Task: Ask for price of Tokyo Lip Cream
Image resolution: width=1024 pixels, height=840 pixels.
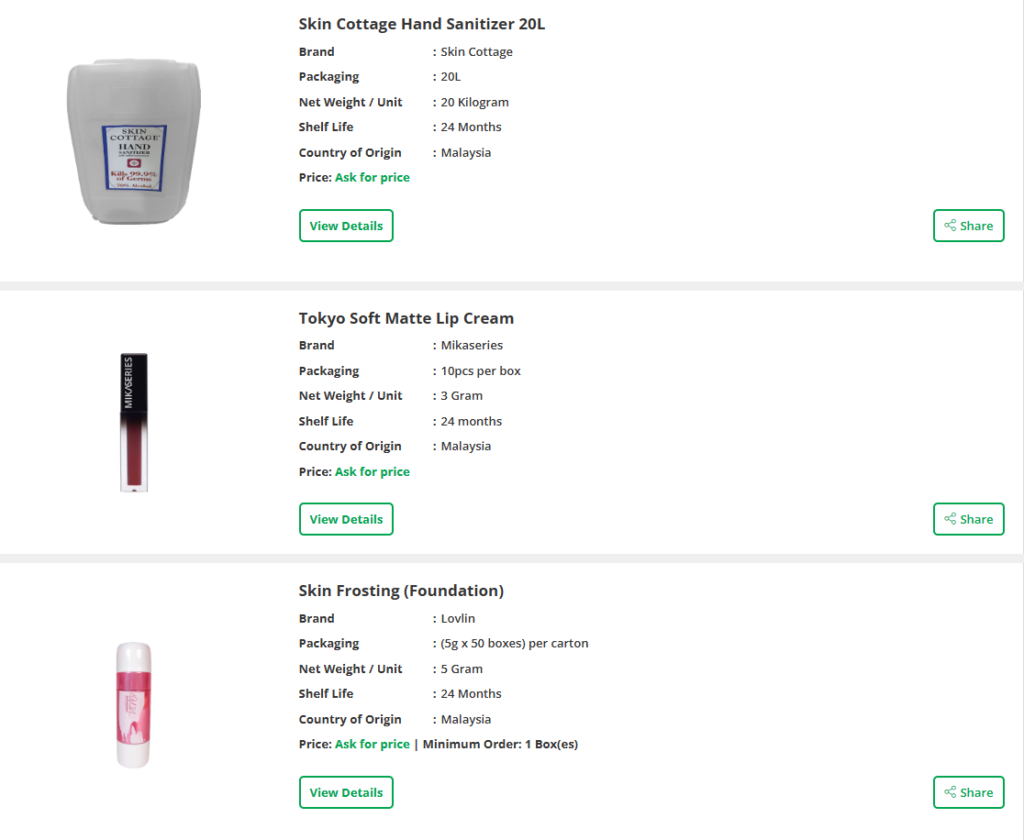Action: click(372, 472)
